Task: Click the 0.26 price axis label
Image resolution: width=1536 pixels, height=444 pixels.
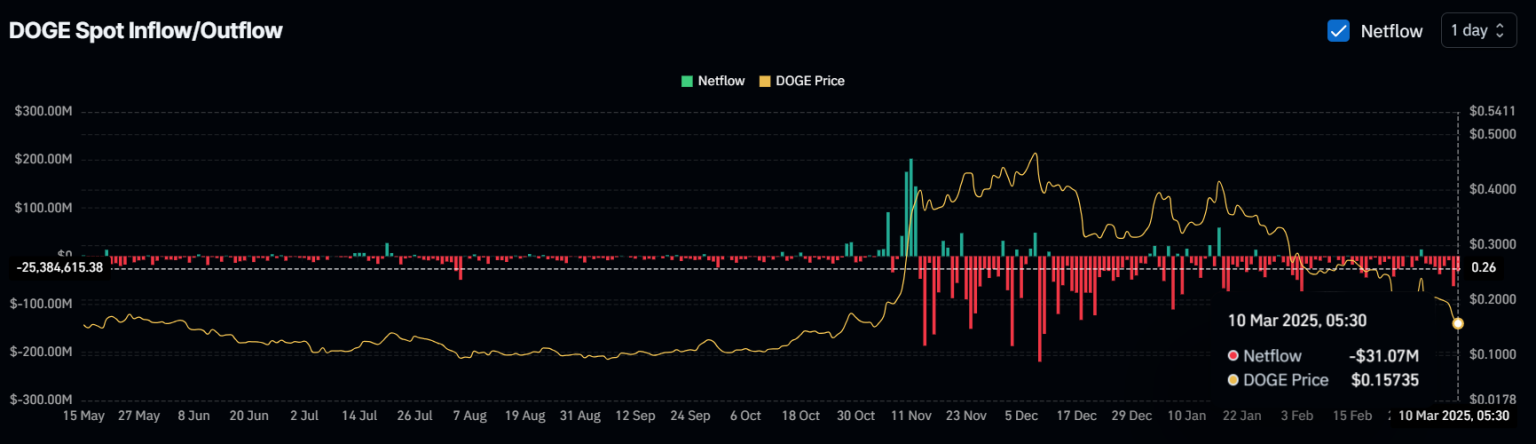Action: click(1485, 268)
